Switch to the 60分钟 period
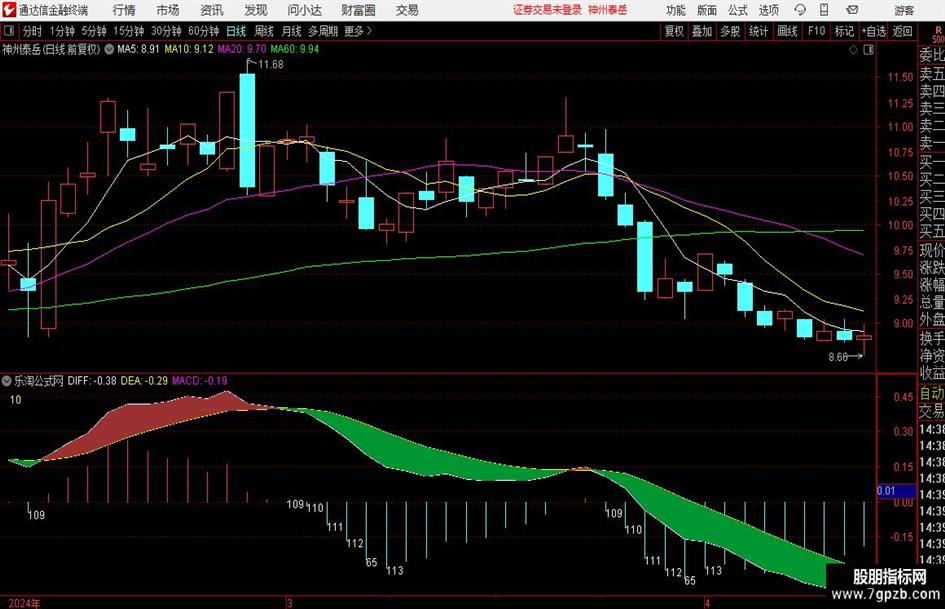This screenshot has height=609, width=945. pos(203,31)
